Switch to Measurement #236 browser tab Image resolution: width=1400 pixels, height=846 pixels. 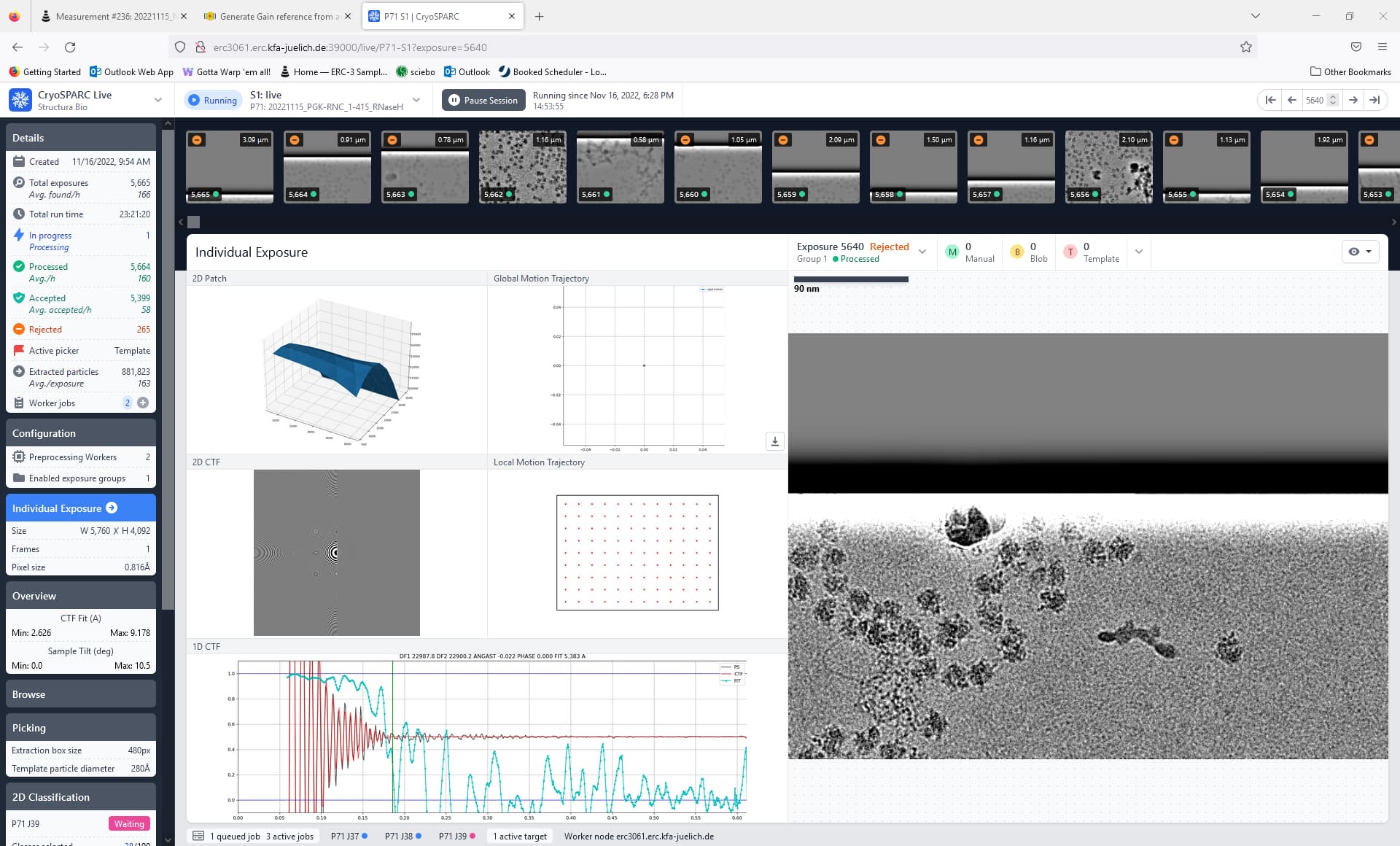[114, 16]
